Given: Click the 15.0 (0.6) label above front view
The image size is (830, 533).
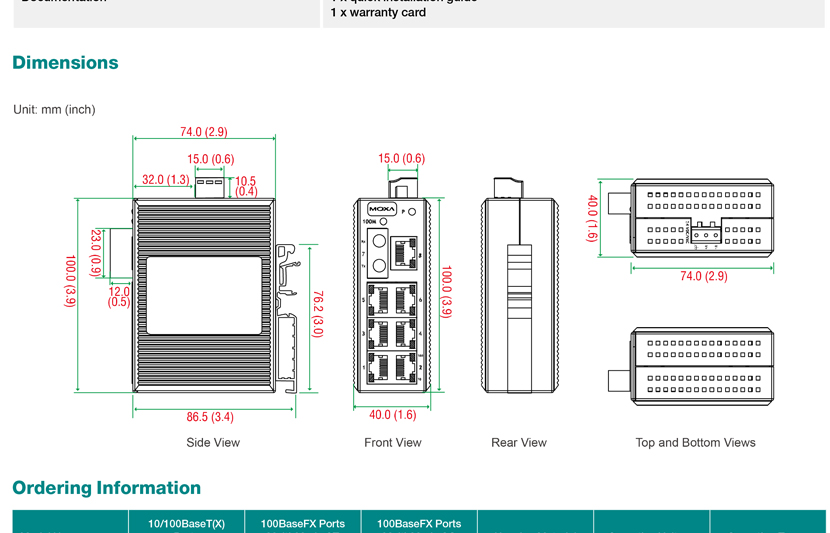Looking at the screenshot, I should click(x=401, y=158).
